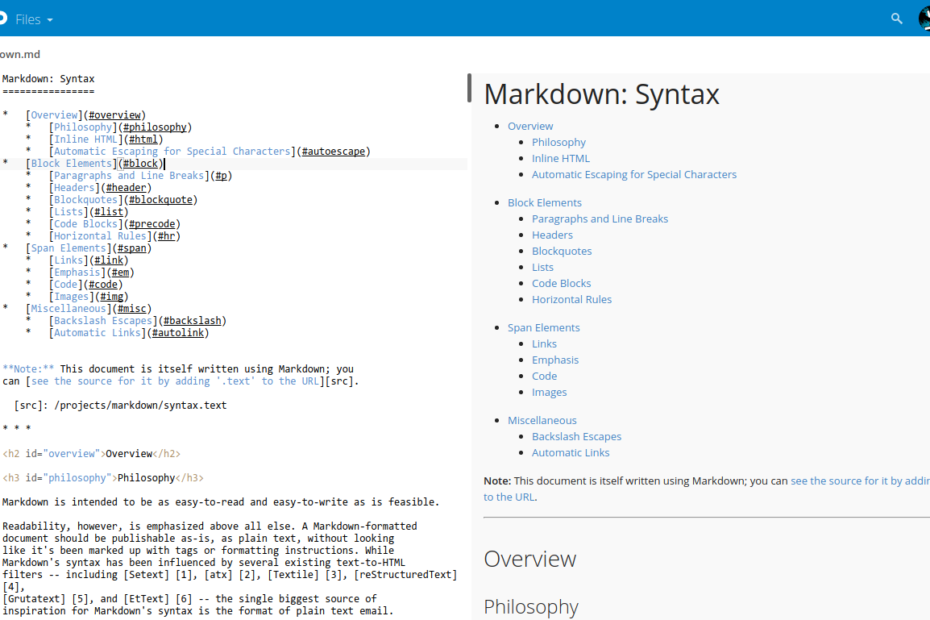Image resolution: width=930 pixels, height=620 pixels.
Task: Click the [Backslash Escapes](#backslash) source line
Action: pyautogui.click(x=138, y=321)
